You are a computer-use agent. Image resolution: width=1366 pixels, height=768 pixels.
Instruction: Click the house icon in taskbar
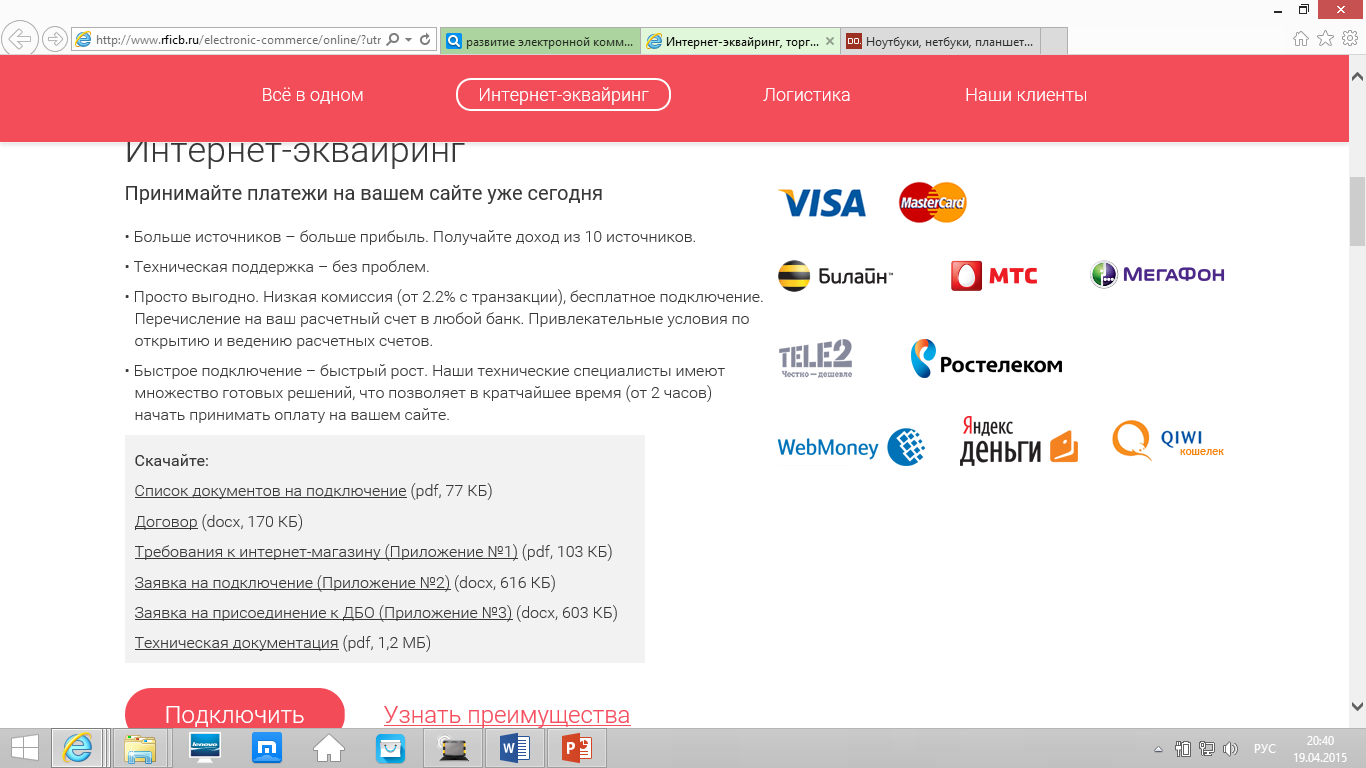tap(329, 748)
